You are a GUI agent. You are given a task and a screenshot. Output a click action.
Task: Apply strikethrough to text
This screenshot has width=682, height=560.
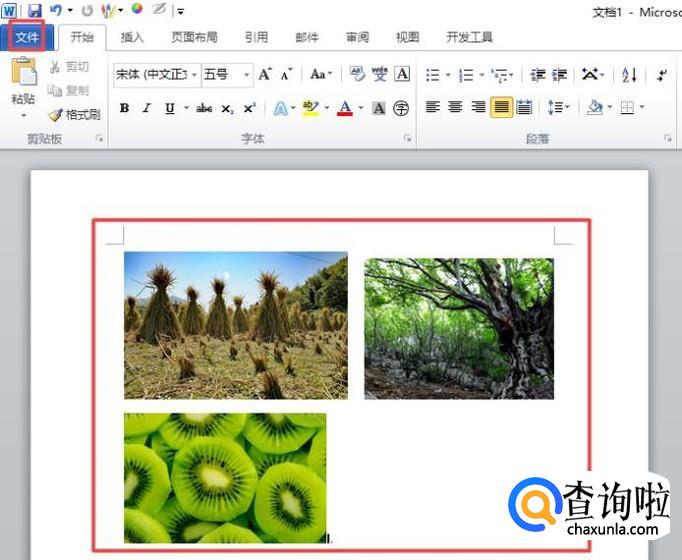pyautogui.click(x=204, y=108)
